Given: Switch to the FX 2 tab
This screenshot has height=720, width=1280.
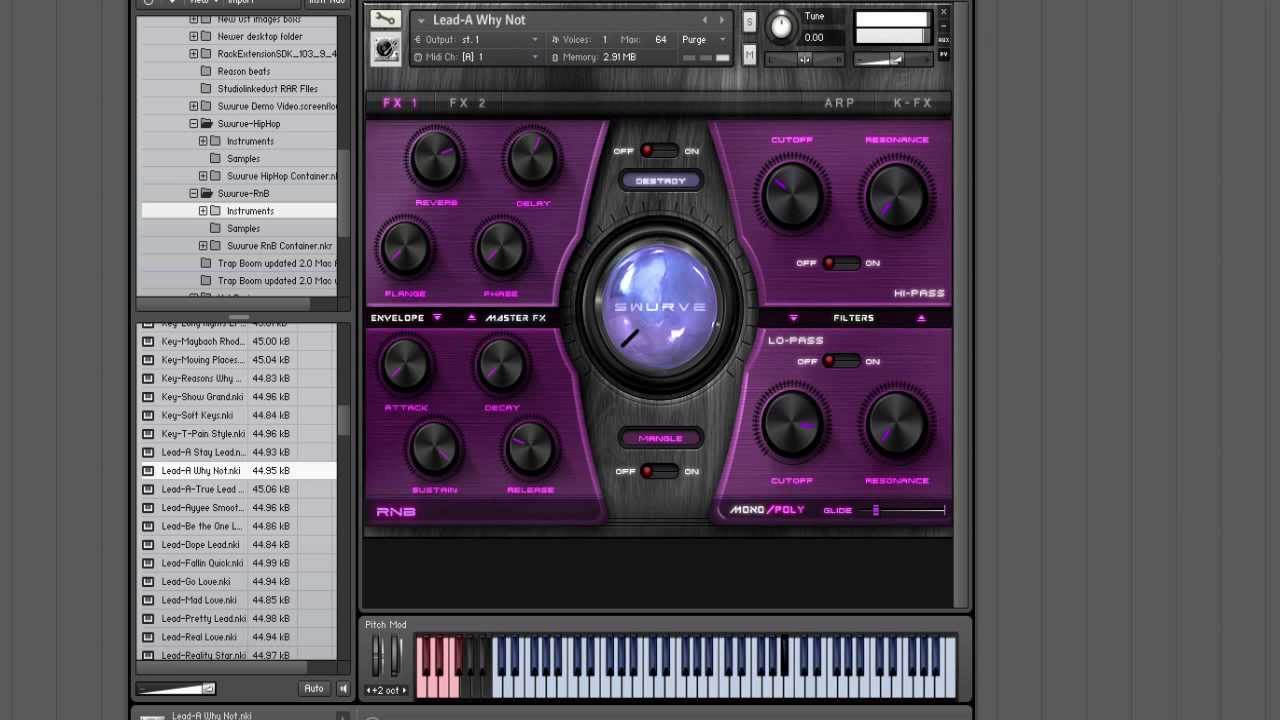Looking at the screenshot, I should pos(467,103).
